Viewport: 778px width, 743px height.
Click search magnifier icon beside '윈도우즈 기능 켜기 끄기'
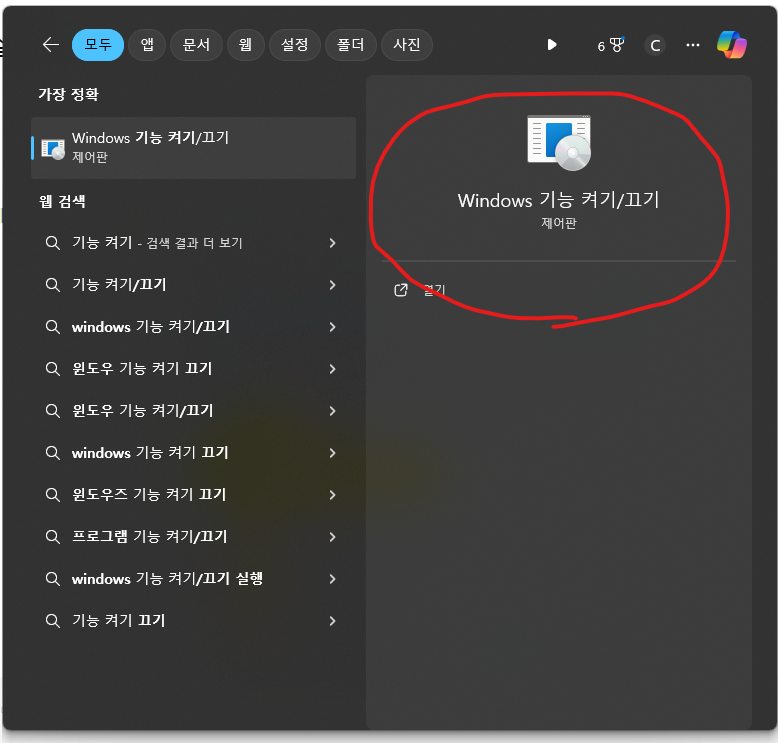(x=53, y=495)
